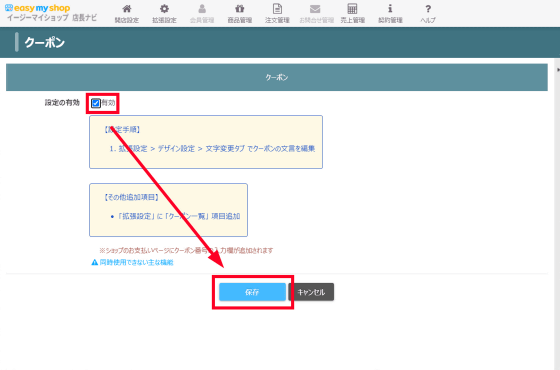Screen dimensions: 560x370
Task: Open the 会員管理 person icon menu
Action: (x=202, y=14)
